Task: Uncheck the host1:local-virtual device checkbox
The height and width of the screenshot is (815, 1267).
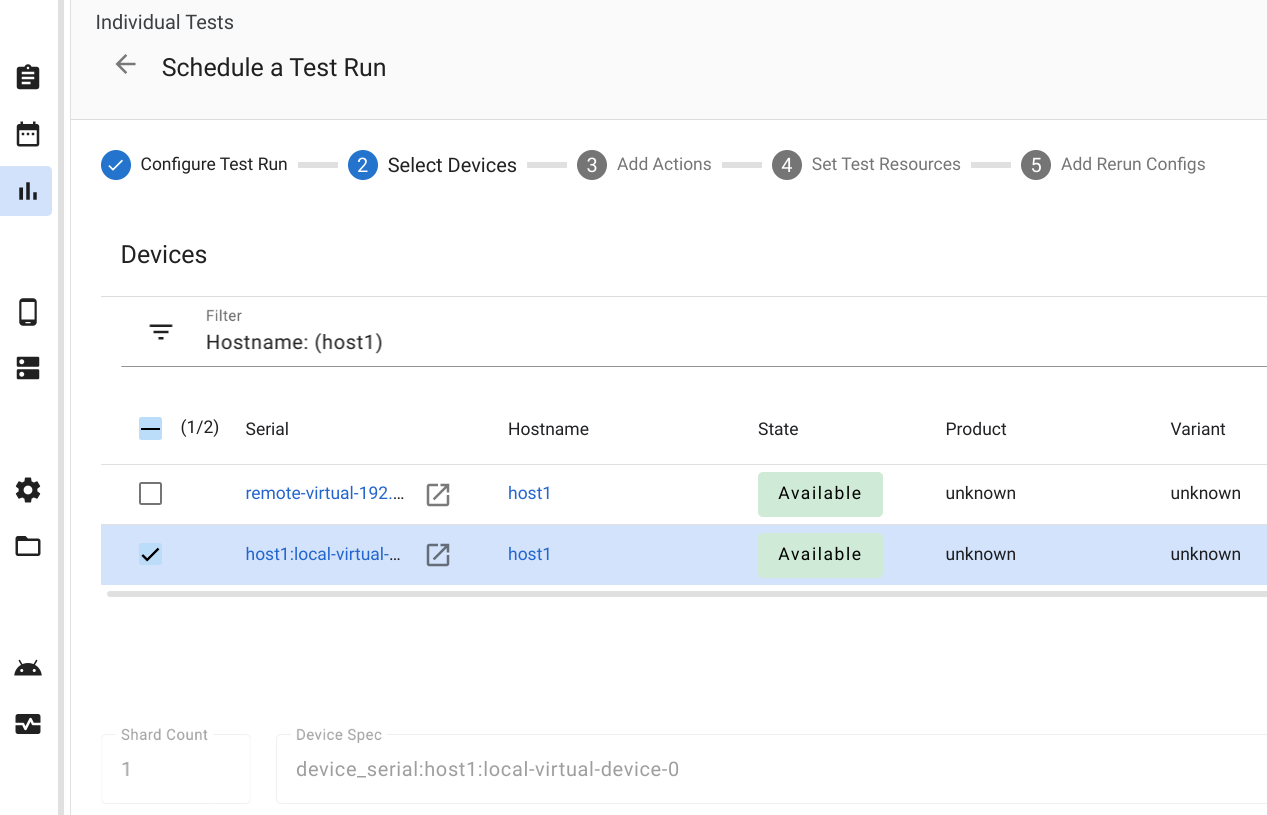Action: pyautogui.click(x=150, y=554)
